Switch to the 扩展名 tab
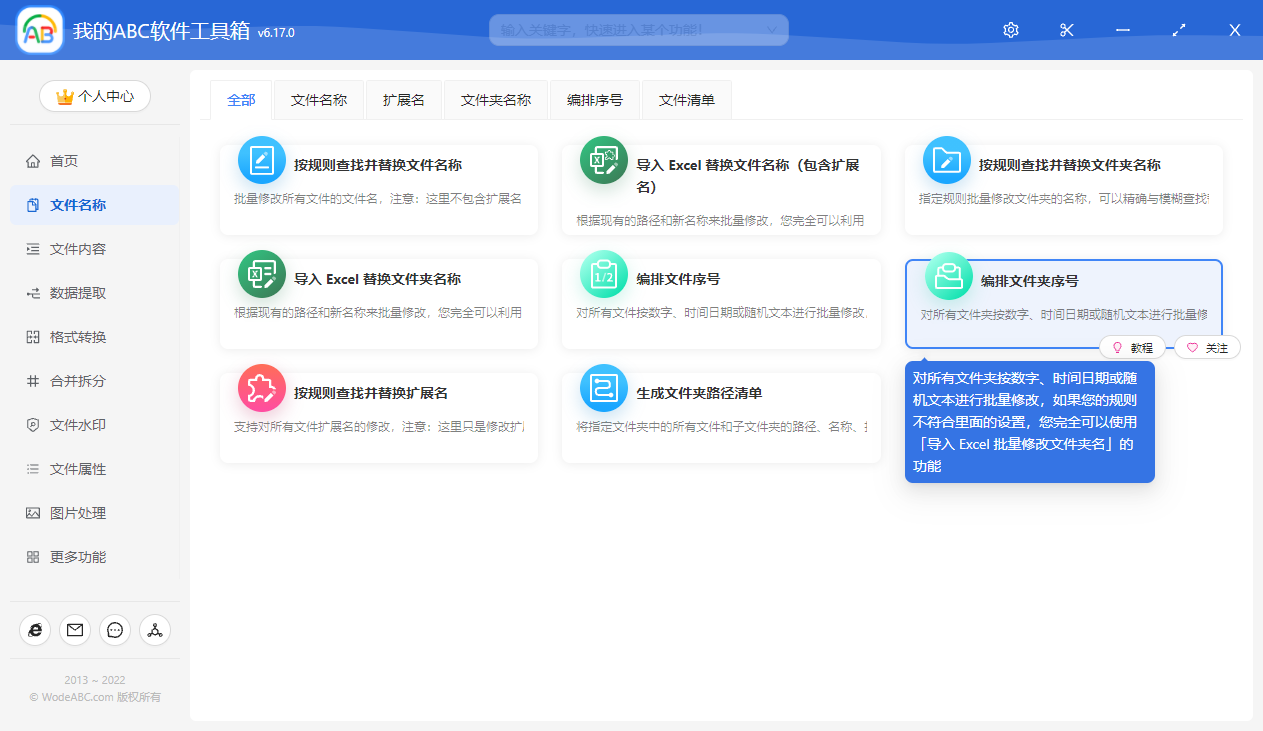 click(404, 100)
